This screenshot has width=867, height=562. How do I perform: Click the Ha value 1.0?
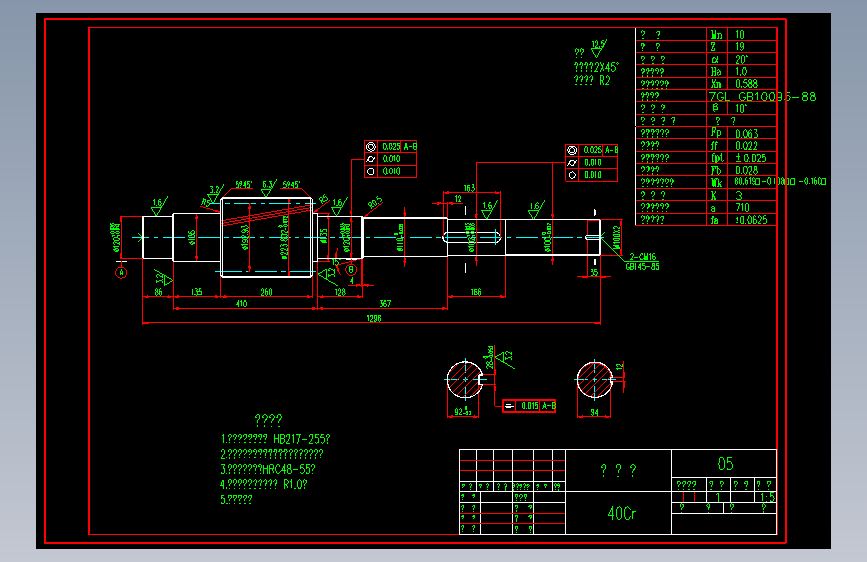tap(741, 72)
